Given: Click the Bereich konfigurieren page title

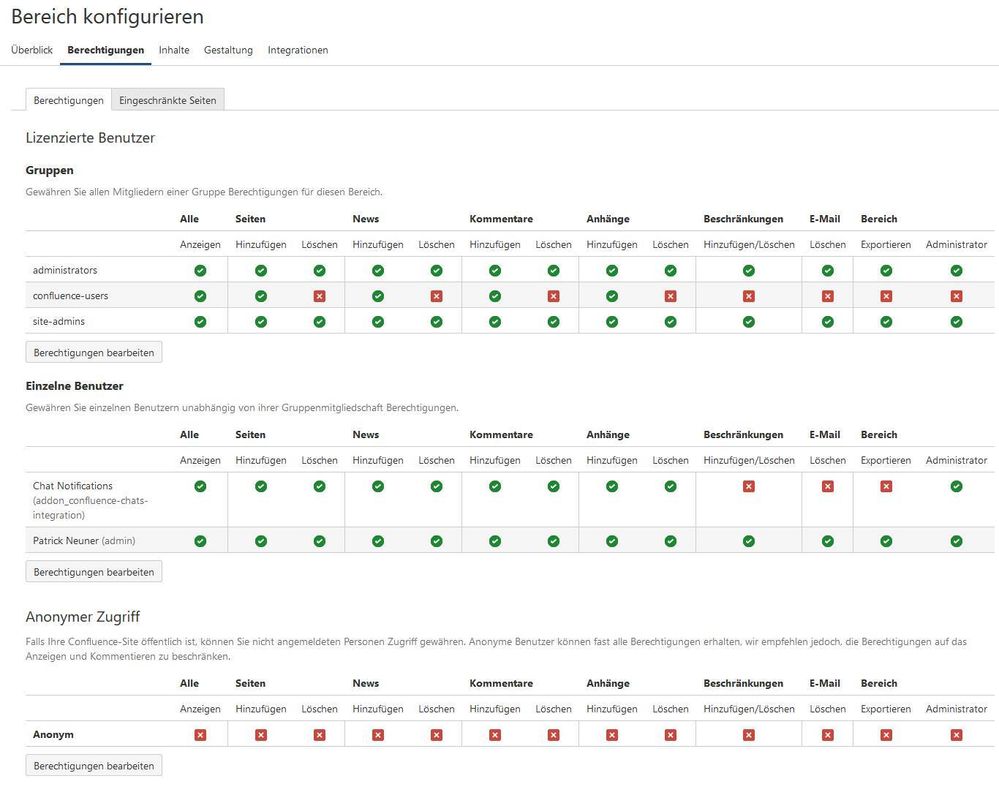Looking at the screenshot, I should [108, 17].
